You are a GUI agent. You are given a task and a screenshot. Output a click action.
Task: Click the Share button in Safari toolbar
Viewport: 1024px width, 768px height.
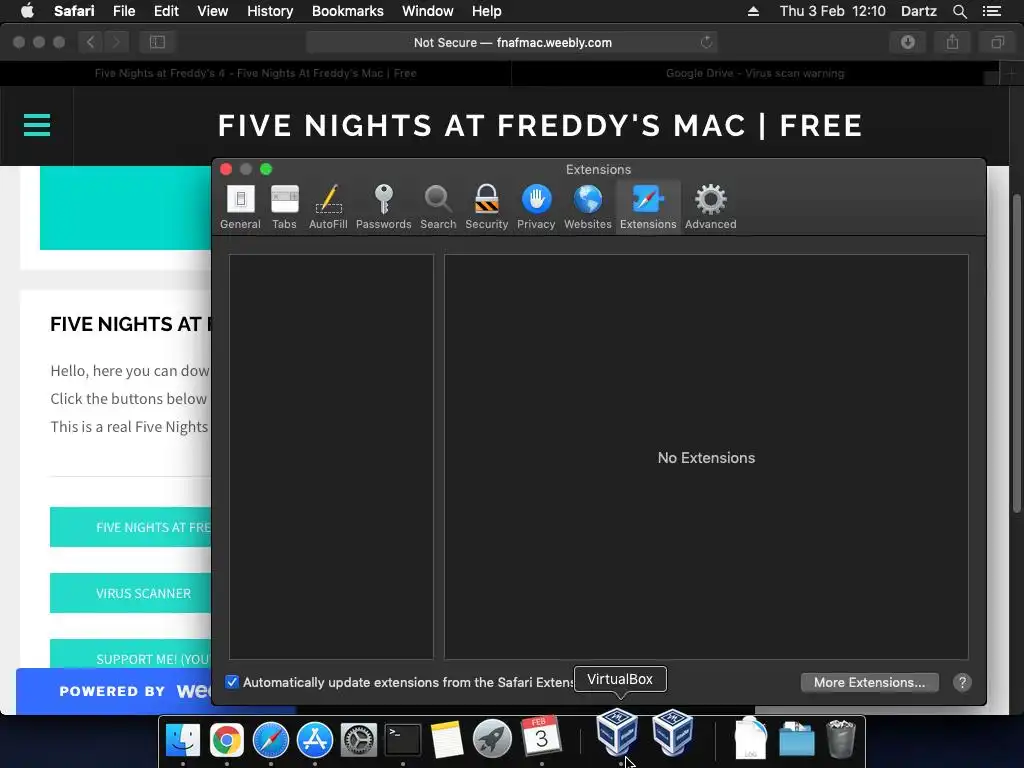pos(953,42)
